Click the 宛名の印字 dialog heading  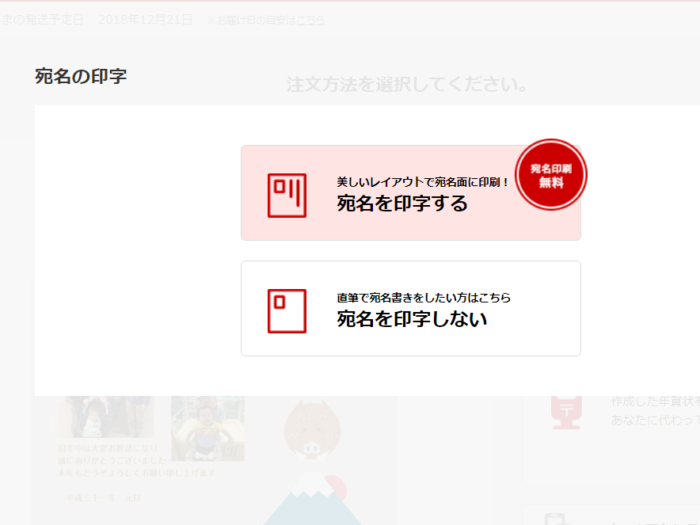tap(81, 76)
